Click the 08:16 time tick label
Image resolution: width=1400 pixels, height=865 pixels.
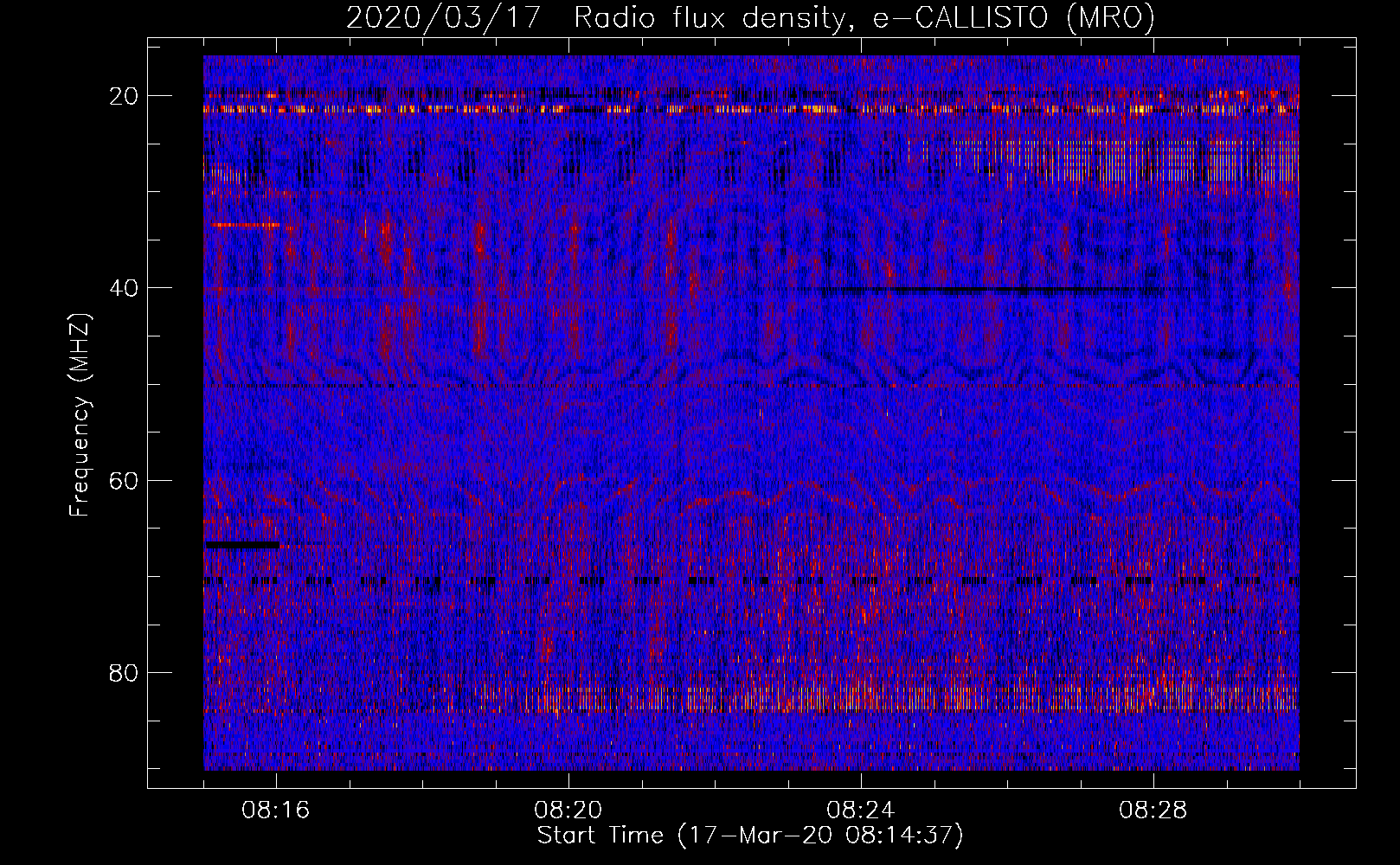[276, 811]
